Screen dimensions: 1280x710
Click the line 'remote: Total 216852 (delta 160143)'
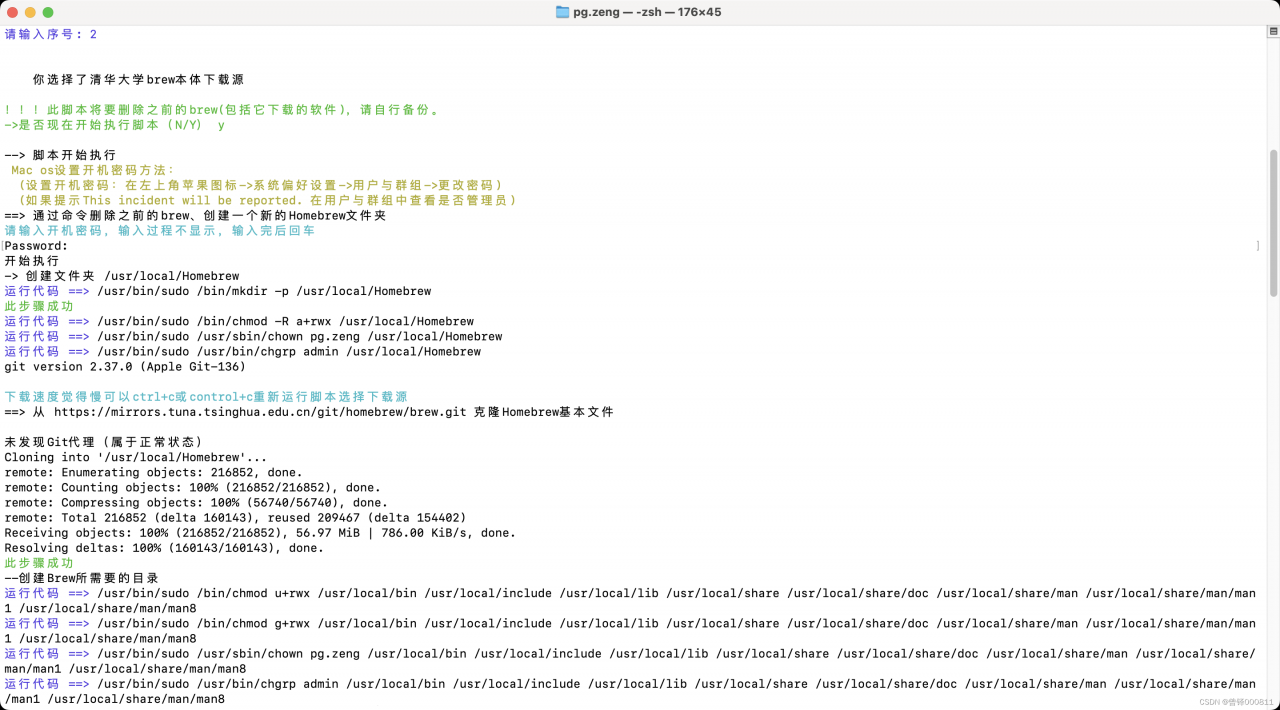[235, 517]
